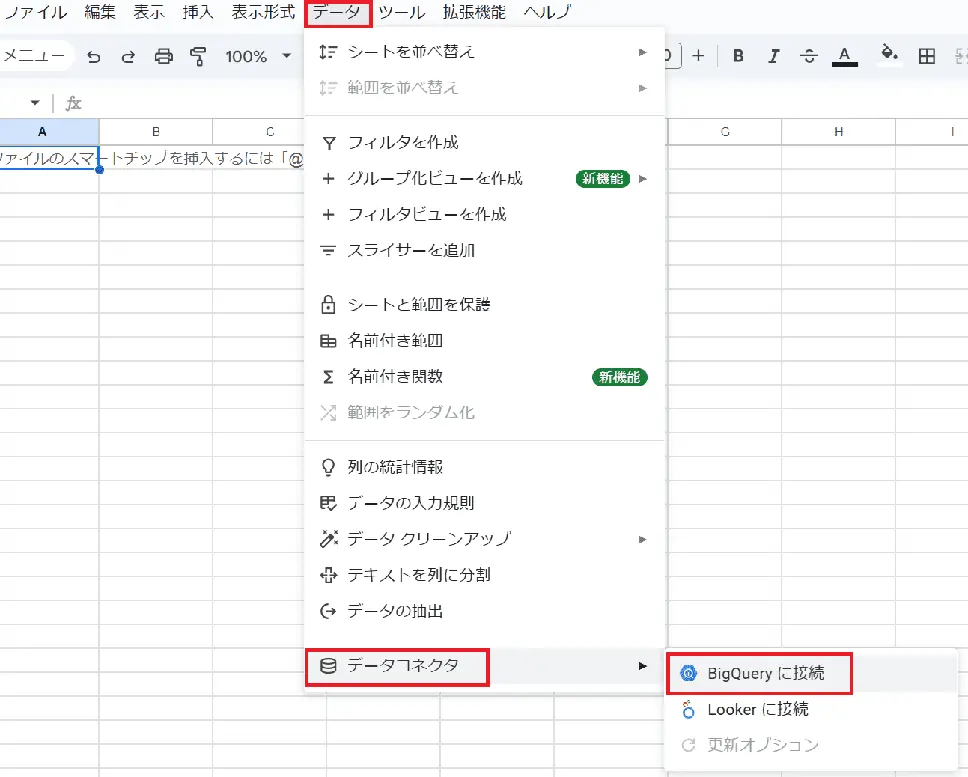This screenshot has width=968, height=777.
Task: Expand データ クリーンアップ submenu arrow
Action: [643, 539]
